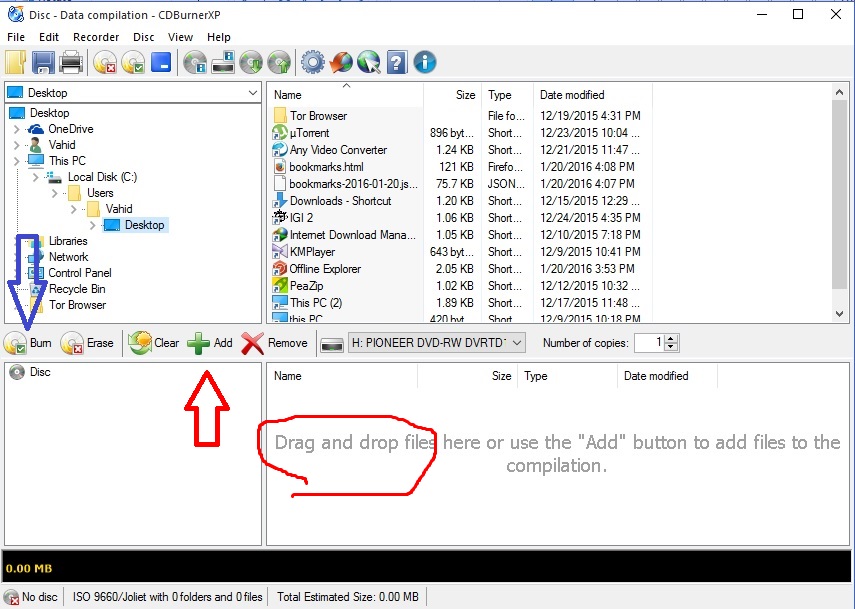Click the drive icon beside the recorder dropdown
Image resolution: width=855 pixels, height=609 pixels.
(x=332, y=344)
